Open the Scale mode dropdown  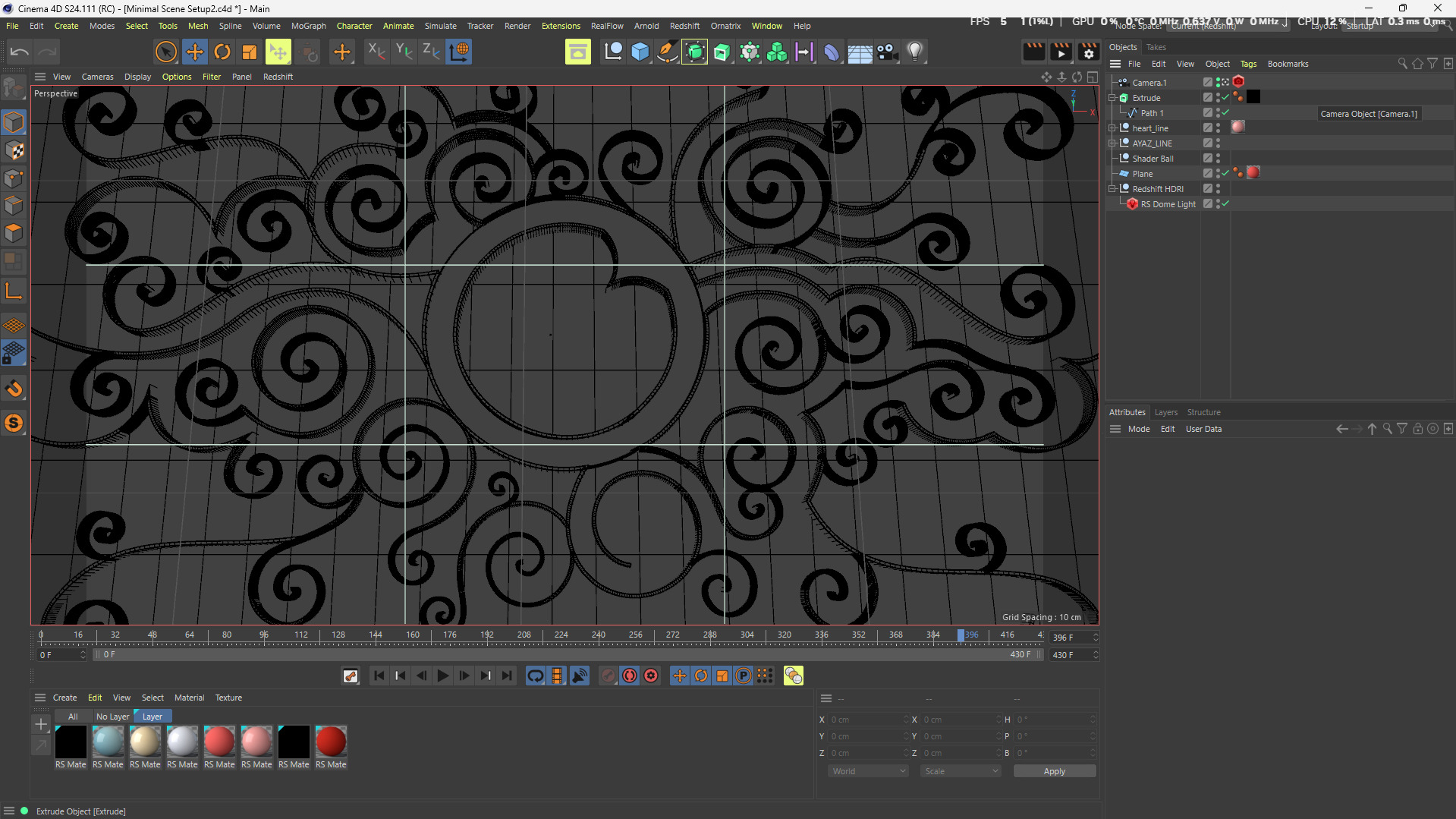tap(961, 771)
